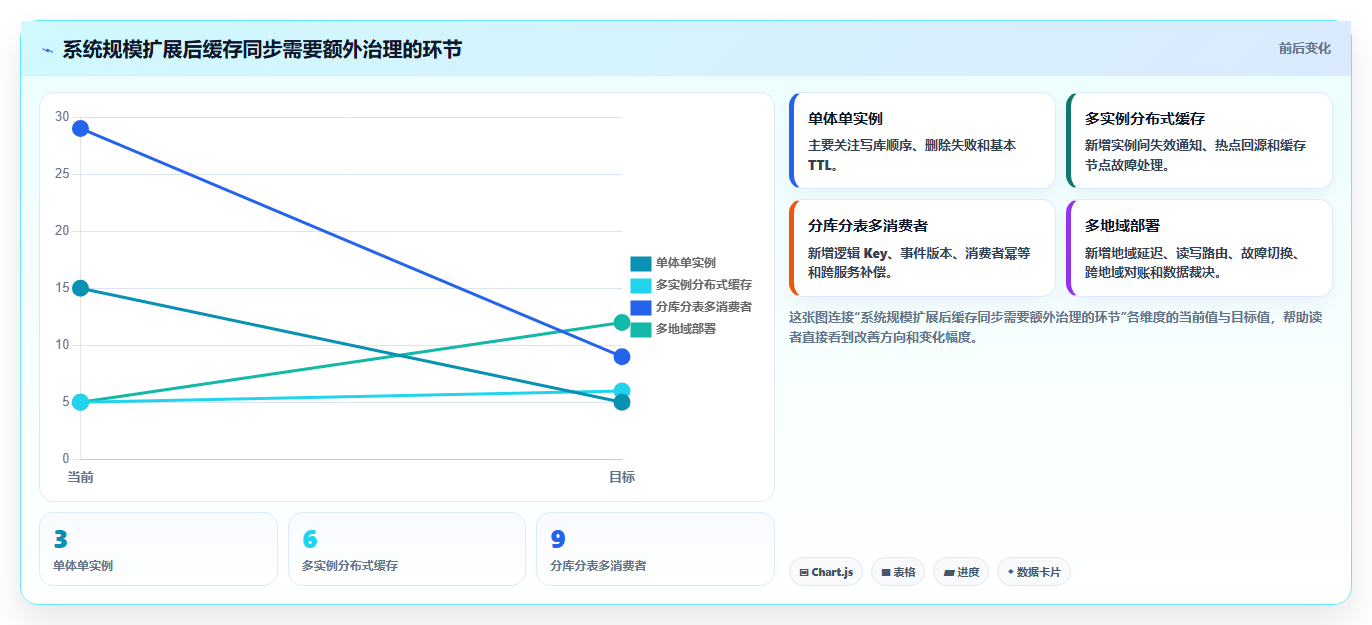Image resolution: width=1372 pixels, height=625 pixels.
Task: Toggle 单体单实例 legend color box
Action: coord(640,263)
